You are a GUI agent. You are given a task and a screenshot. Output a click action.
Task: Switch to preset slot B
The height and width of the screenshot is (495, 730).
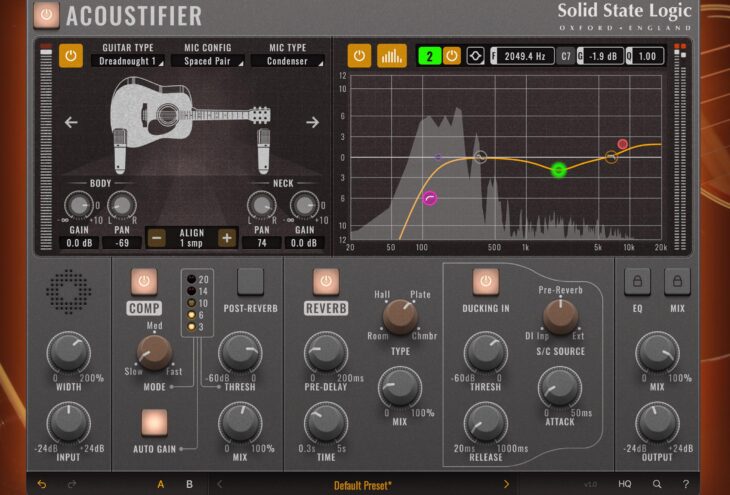click(x=189, y=484)
